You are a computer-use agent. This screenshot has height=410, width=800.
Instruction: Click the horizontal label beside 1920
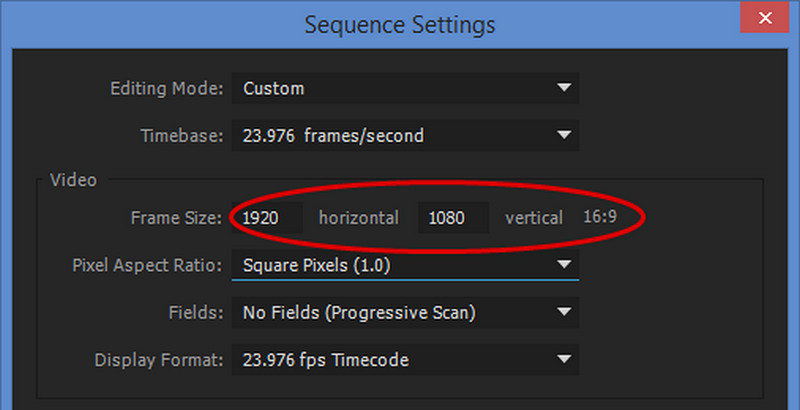[x=359, y=218]
